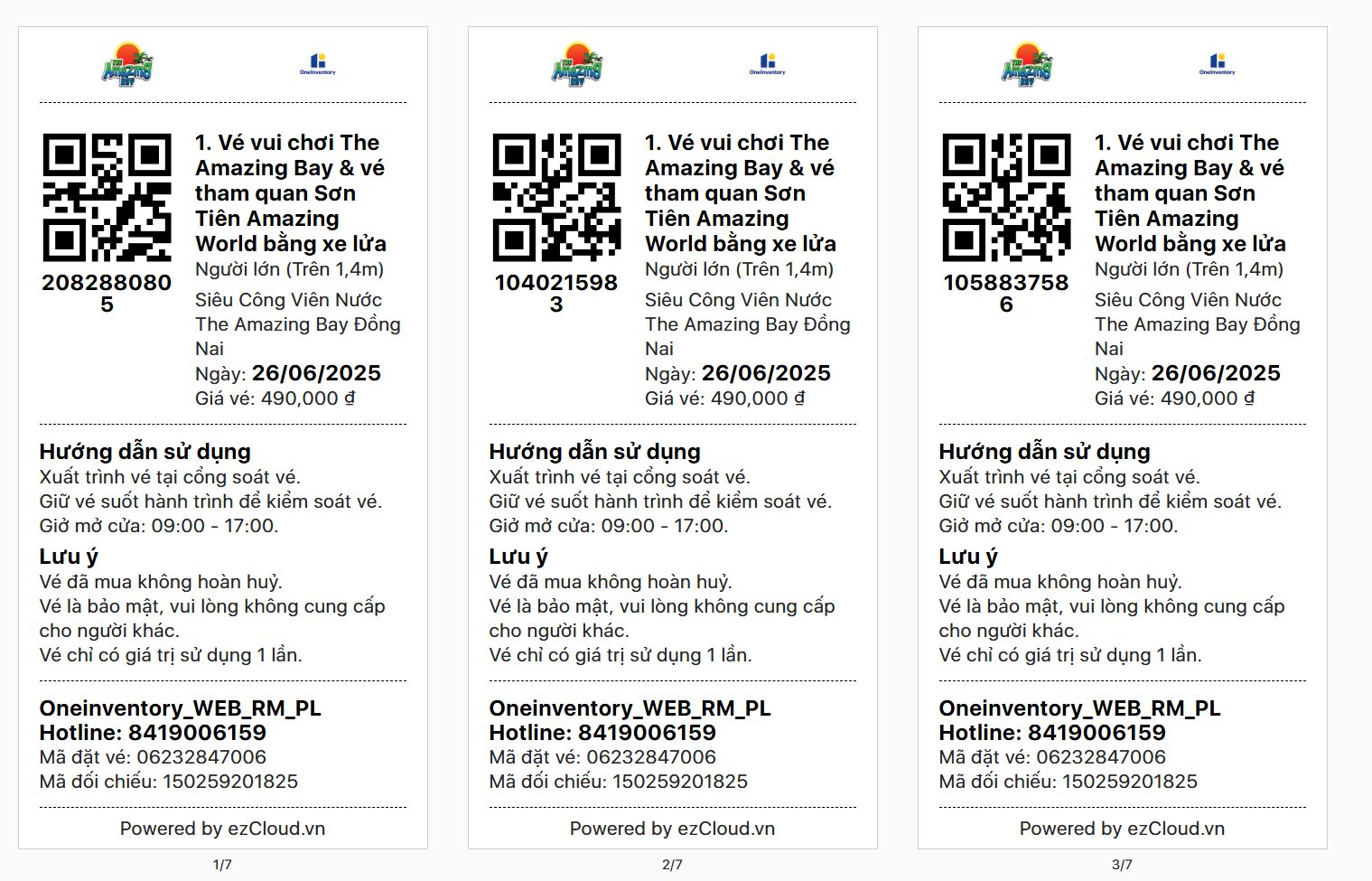Click the 1/7 page indicator
The width and height of the screenshot is (1372, 881).
click(x=222, y=865)
